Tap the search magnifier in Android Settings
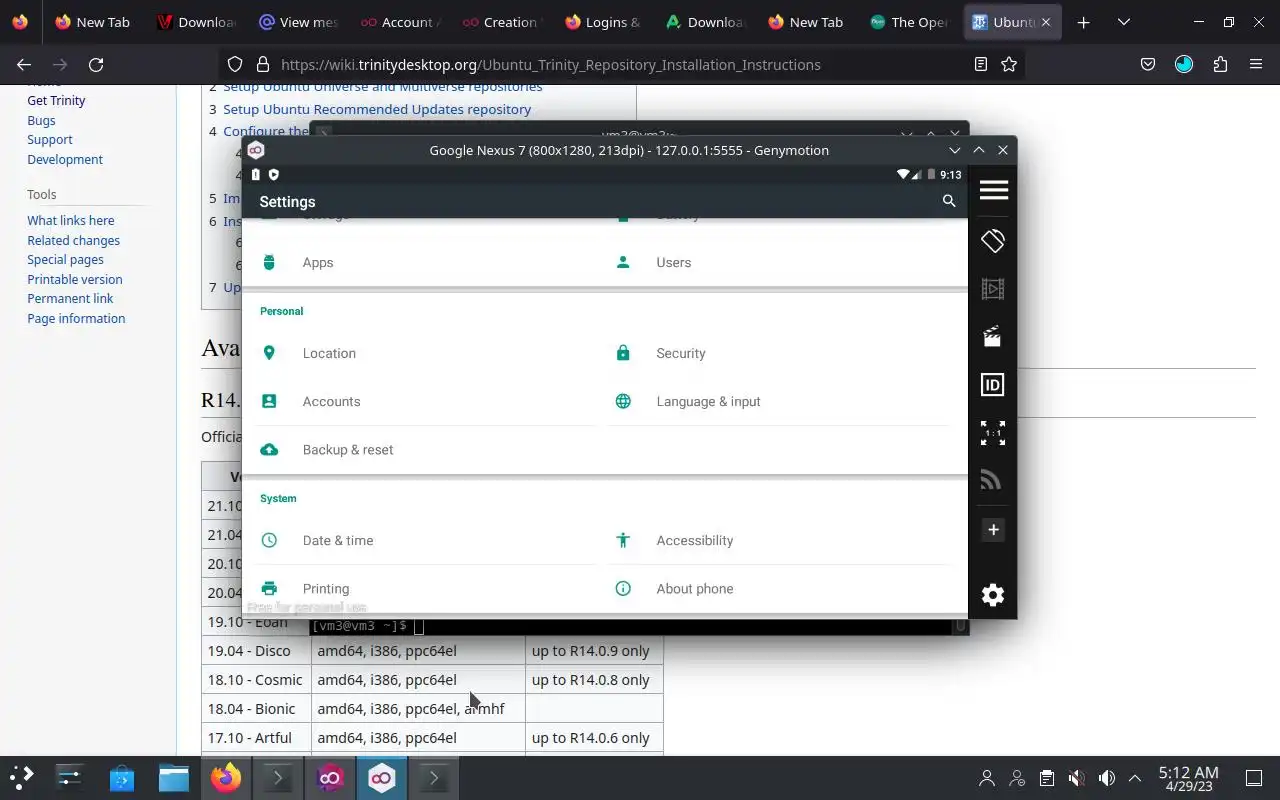 pos(949,201)
